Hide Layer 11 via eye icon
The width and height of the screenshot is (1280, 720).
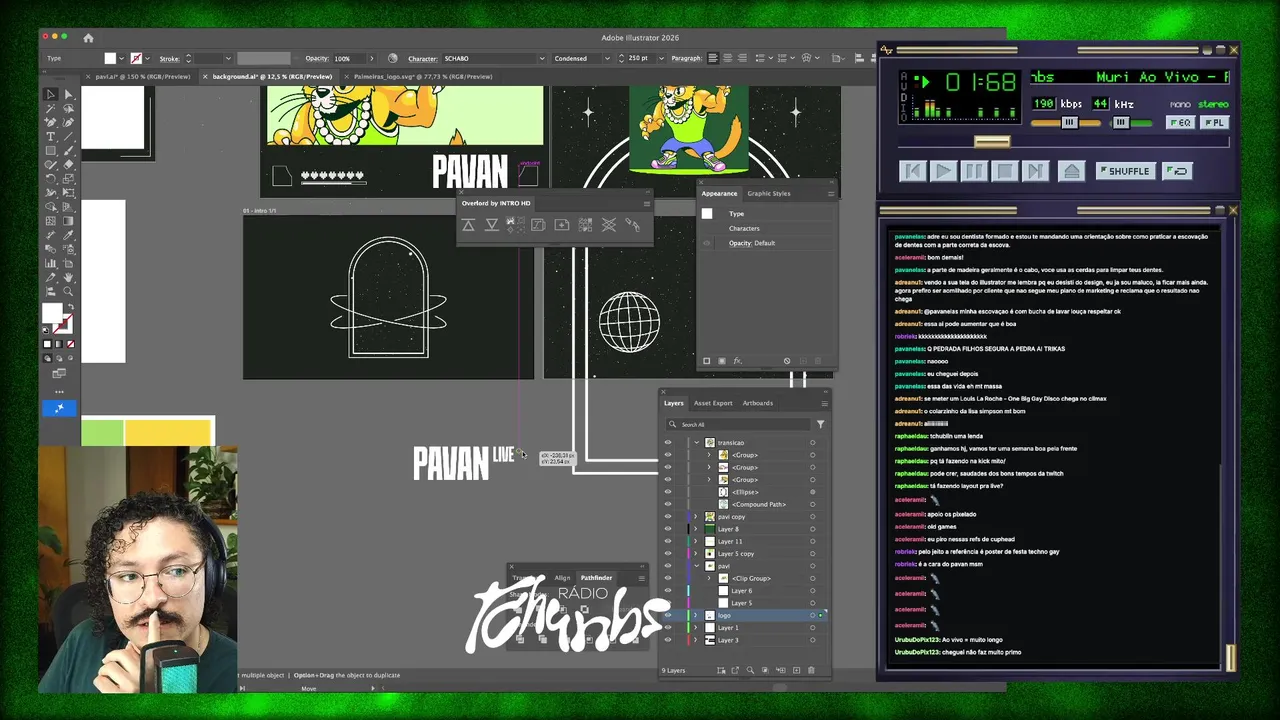[668, 542]
